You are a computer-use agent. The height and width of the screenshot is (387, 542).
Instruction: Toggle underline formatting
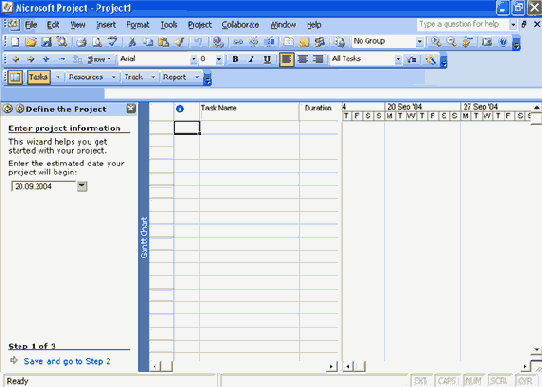click(267, 59)
